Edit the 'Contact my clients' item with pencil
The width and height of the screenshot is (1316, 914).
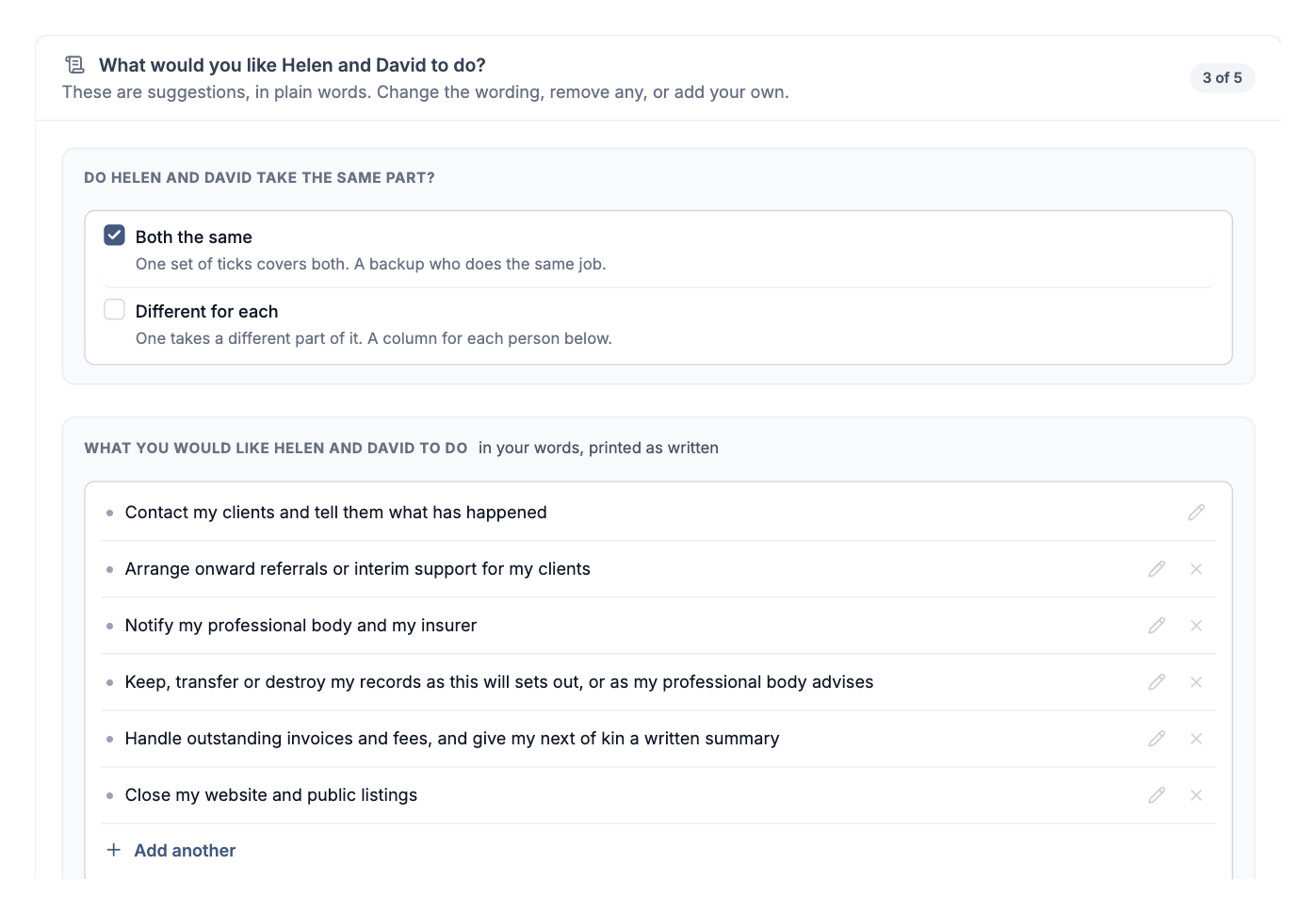1196,513
